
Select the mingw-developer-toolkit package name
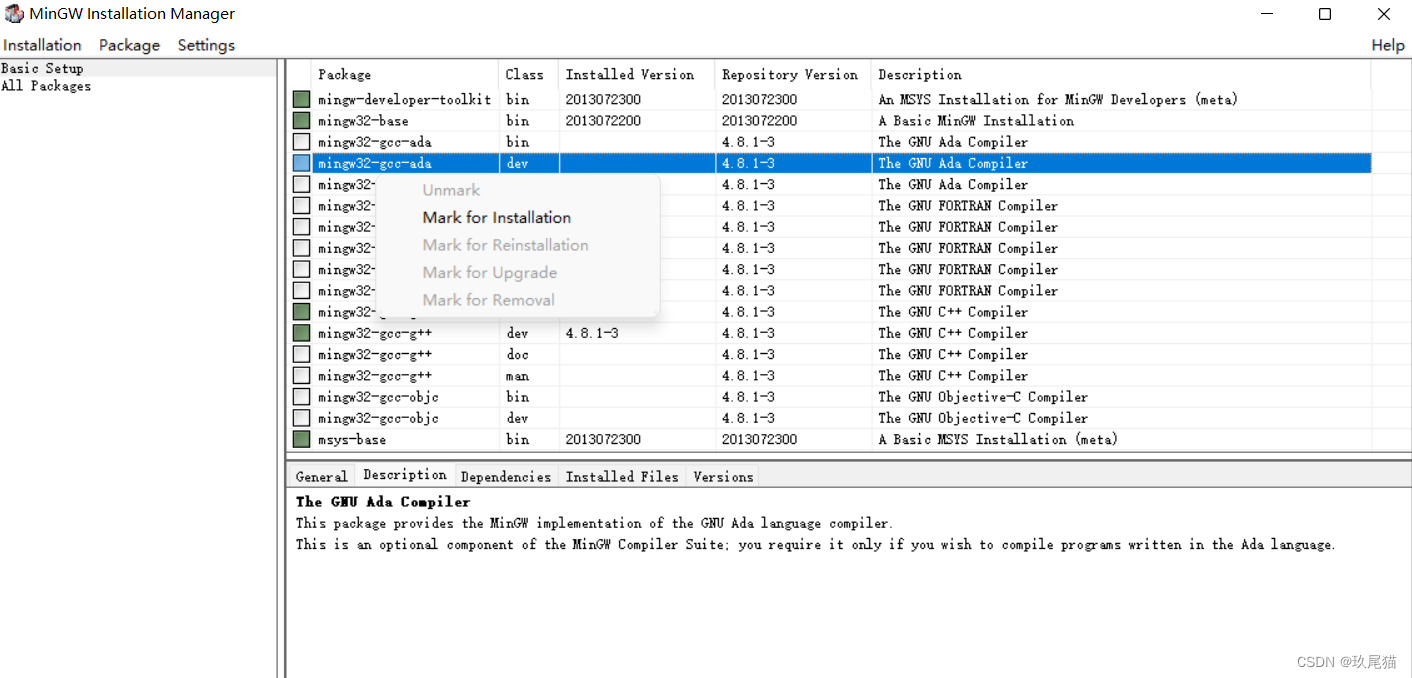[405, 99]
